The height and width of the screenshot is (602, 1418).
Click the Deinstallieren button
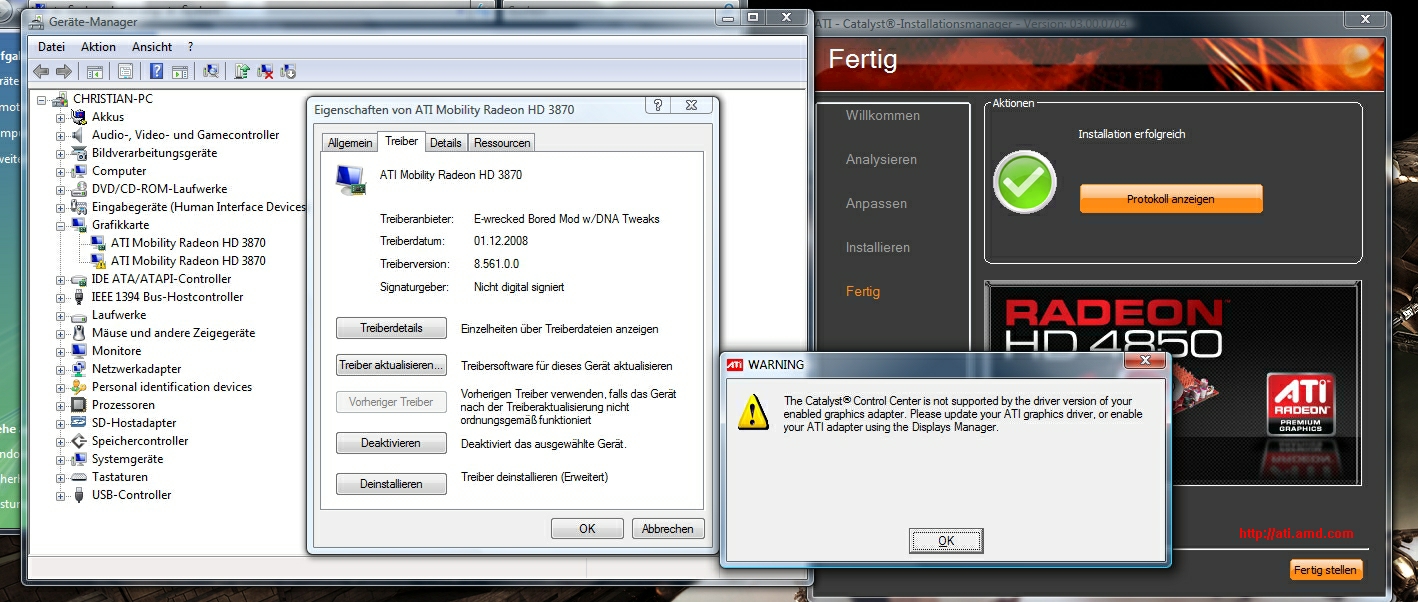(390, 484)
